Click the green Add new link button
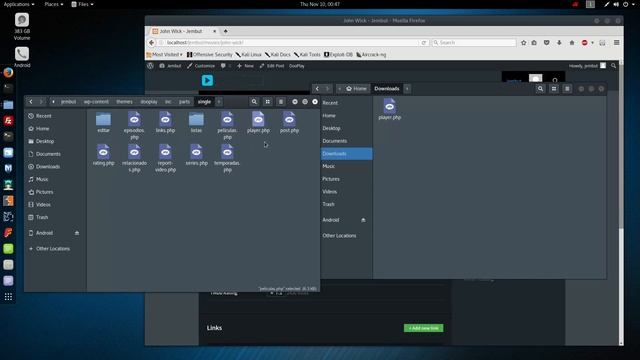The width and height of the screenshot is (640, 360). (x=424, y=328)
